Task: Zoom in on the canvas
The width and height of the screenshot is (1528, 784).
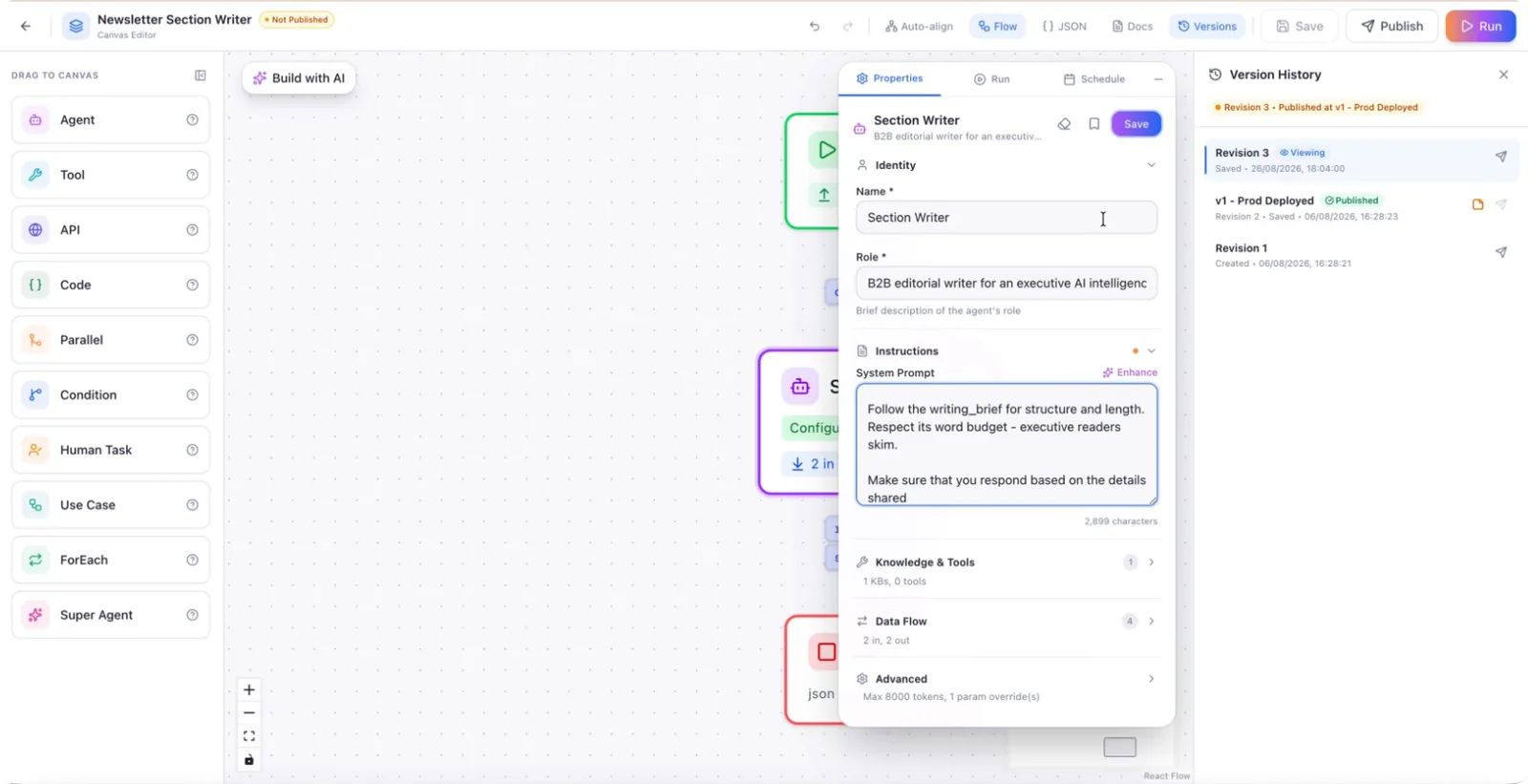Action: (249, 689)
